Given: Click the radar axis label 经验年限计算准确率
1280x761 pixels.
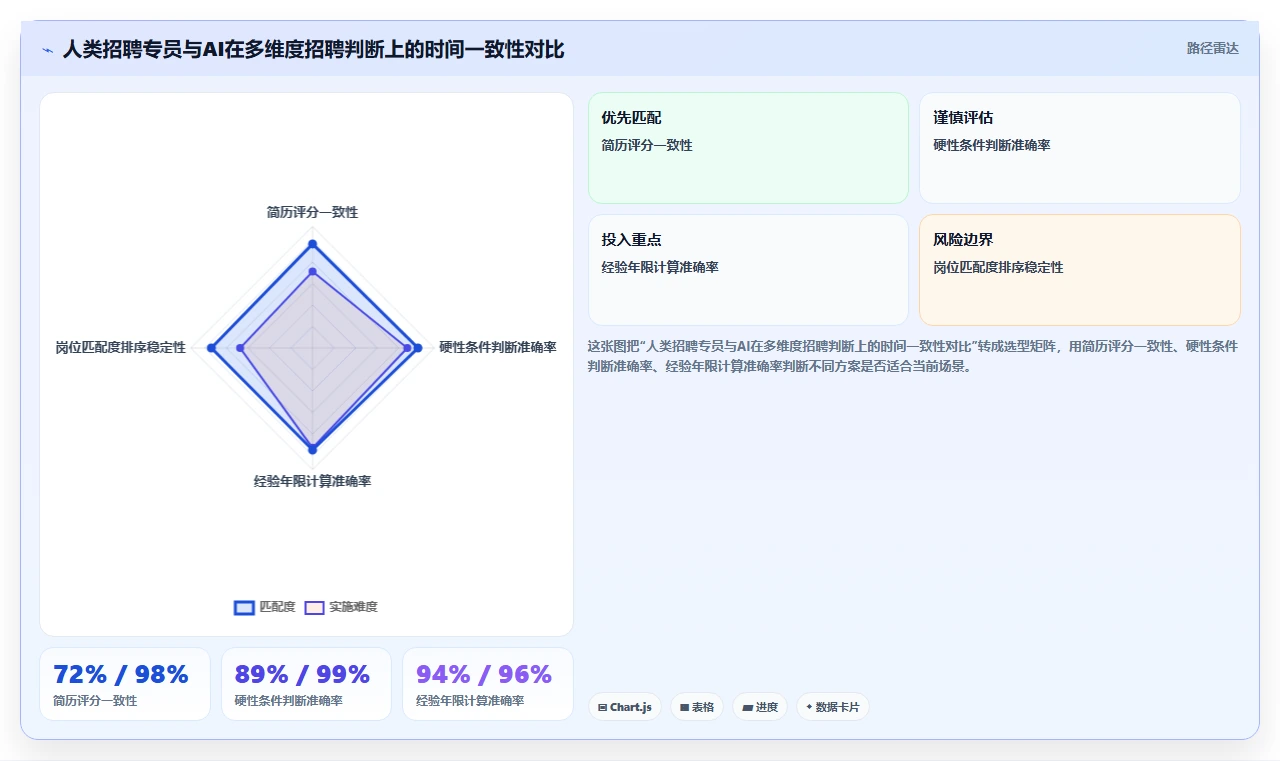Looking at the screenshot, I should click(x=312, y=481).
